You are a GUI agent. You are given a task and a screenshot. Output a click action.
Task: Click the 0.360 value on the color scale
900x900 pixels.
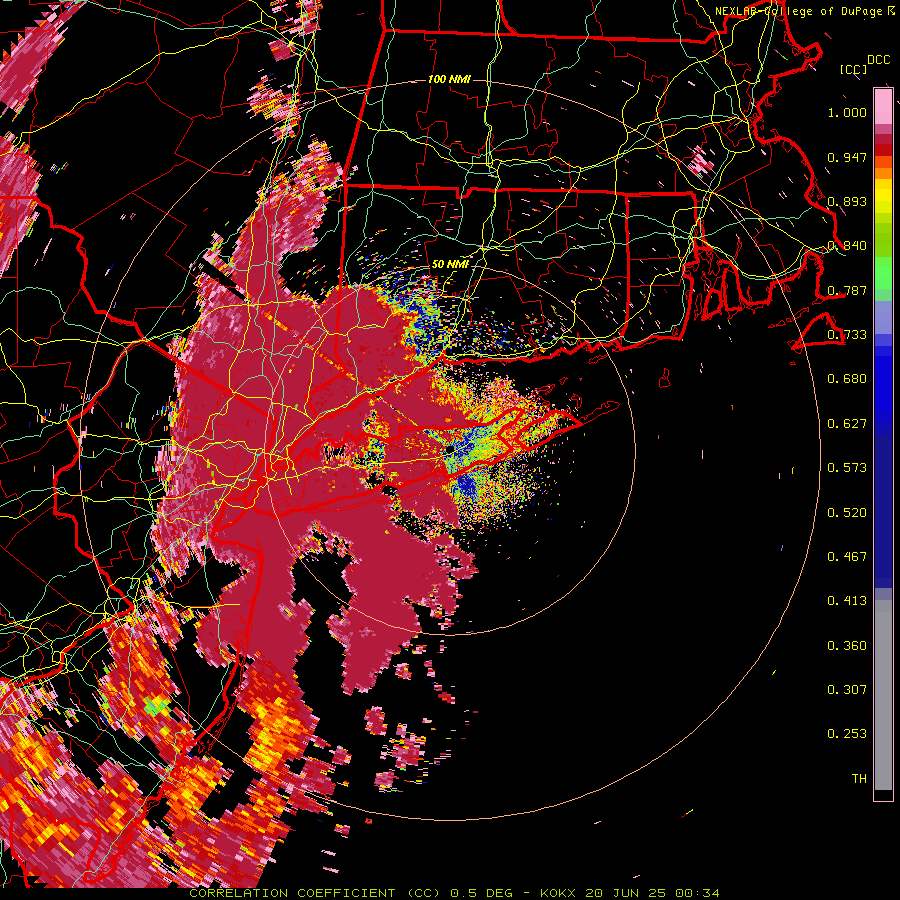coord(847,646)
